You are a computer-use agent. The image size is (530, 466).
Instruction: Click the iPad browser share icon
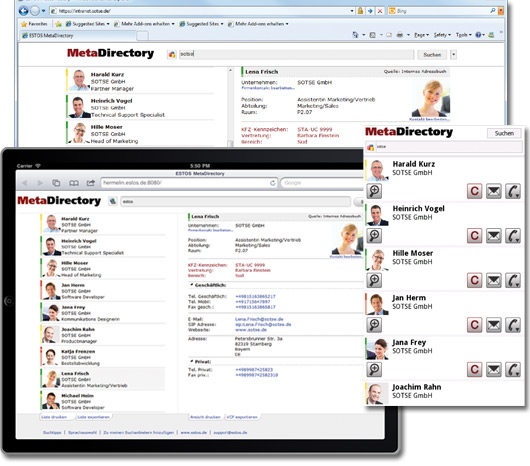tap(90, 183)
